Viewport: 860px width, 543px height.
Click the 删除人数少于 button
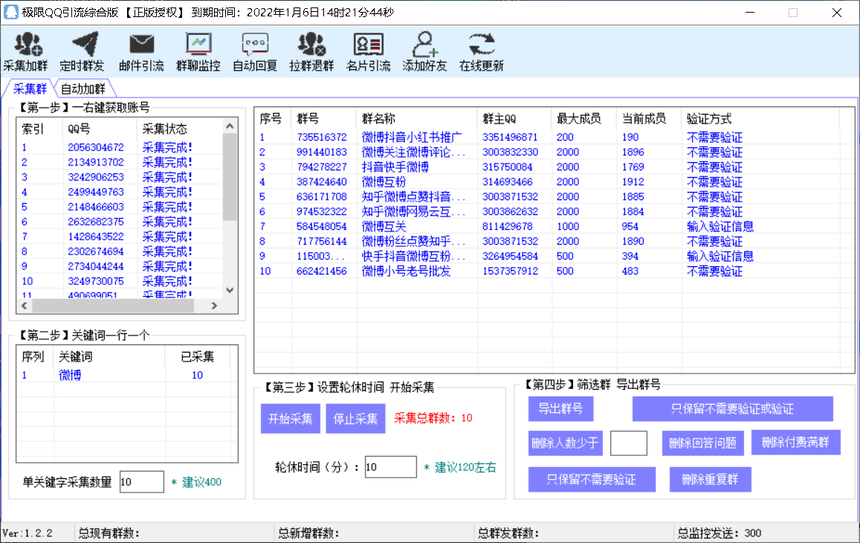point(565,443)
